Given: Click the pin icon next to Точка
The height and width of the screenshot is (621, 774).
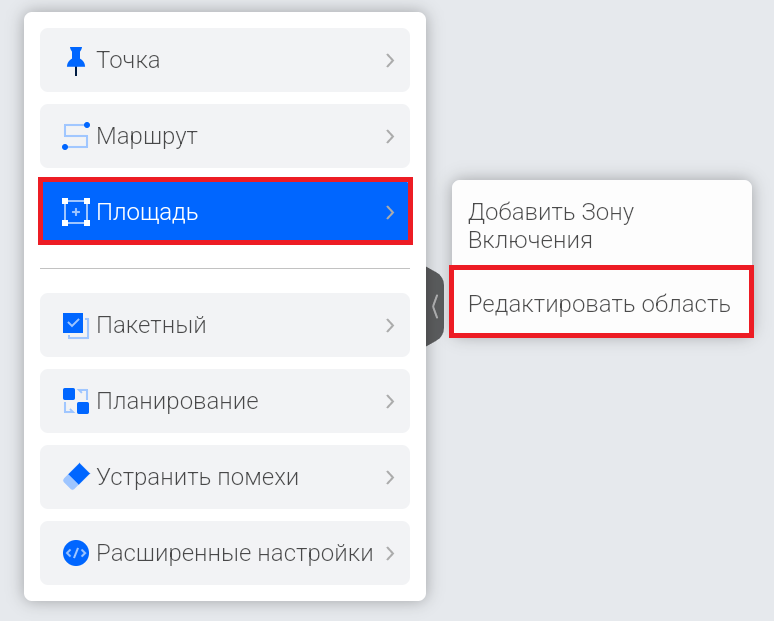Looking at the screenshot, I should click(76, 60).
